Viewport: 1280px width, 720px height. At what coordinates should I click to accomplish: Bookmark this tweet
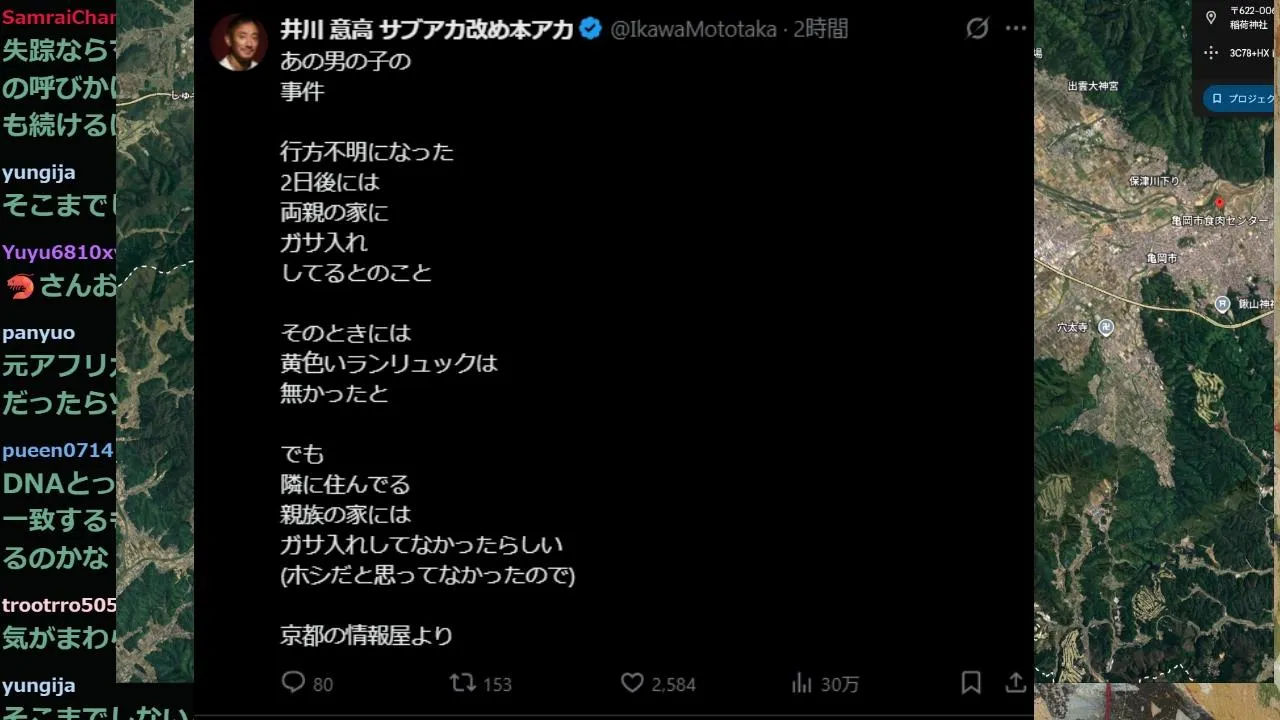point(971,683)
